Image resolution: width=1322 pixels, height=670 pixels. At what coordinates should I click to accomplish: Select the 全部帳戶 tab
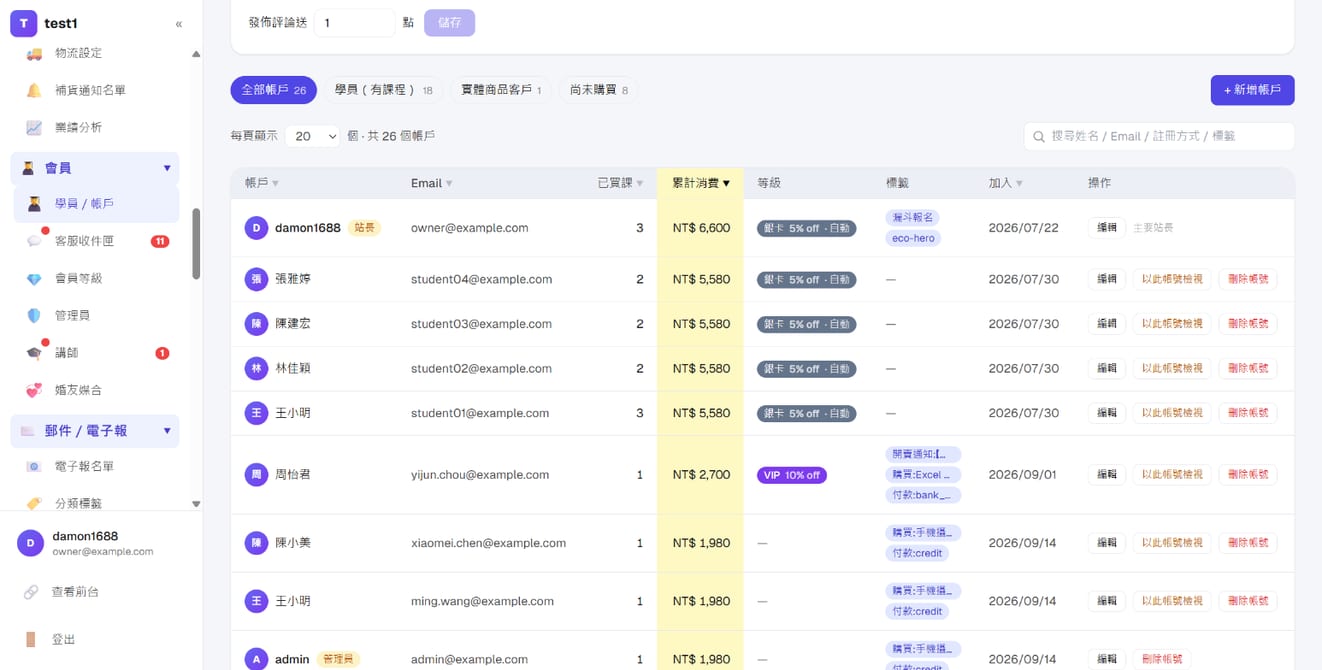[x=274, y=90]
